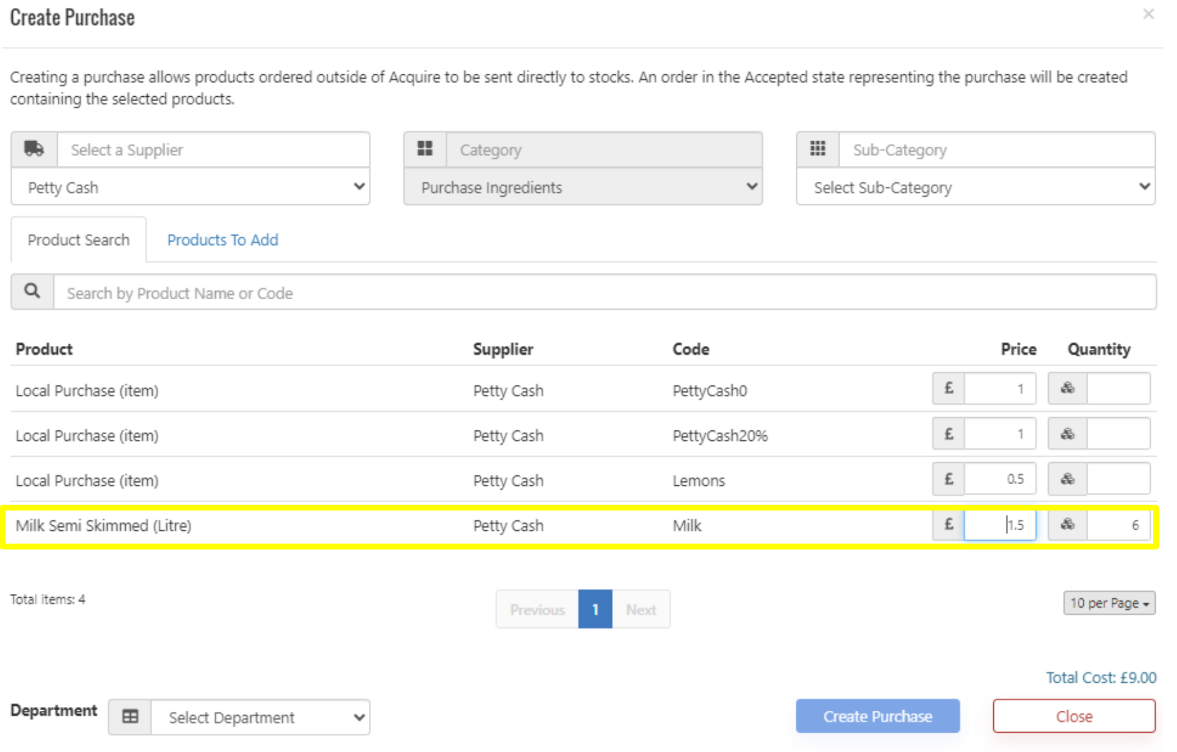Click the table icon beside Select Department
Screen dimensions: 1177x752
130,717
